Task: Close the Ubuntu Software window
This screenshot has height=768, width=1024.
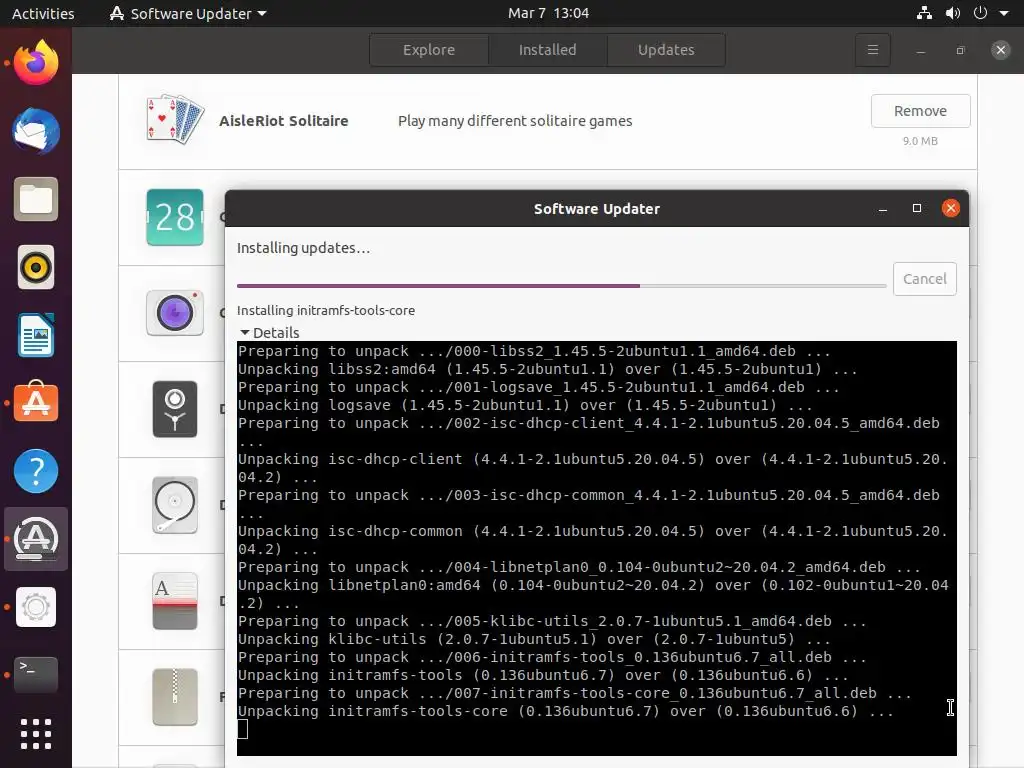Action: pos(1000,50)
